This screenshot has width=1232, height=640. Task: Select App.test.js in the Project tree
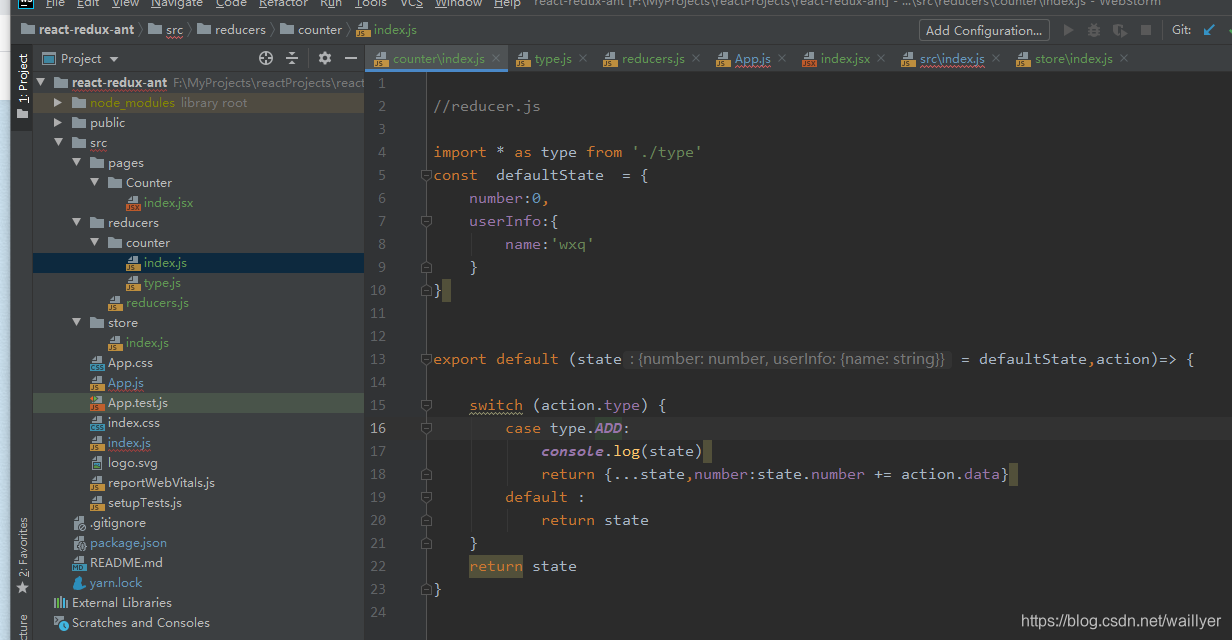pos(129,402)
